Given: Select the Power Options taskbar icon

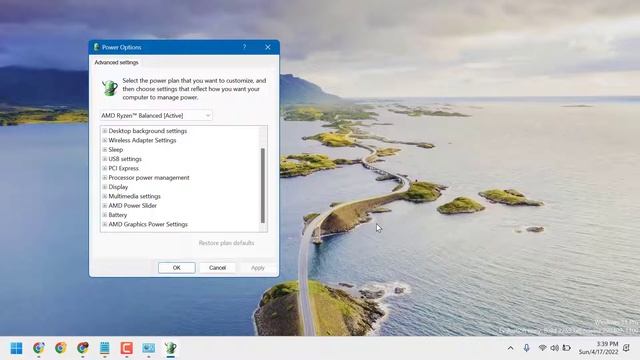Looking at the screenshot, I should click(171, 348).
